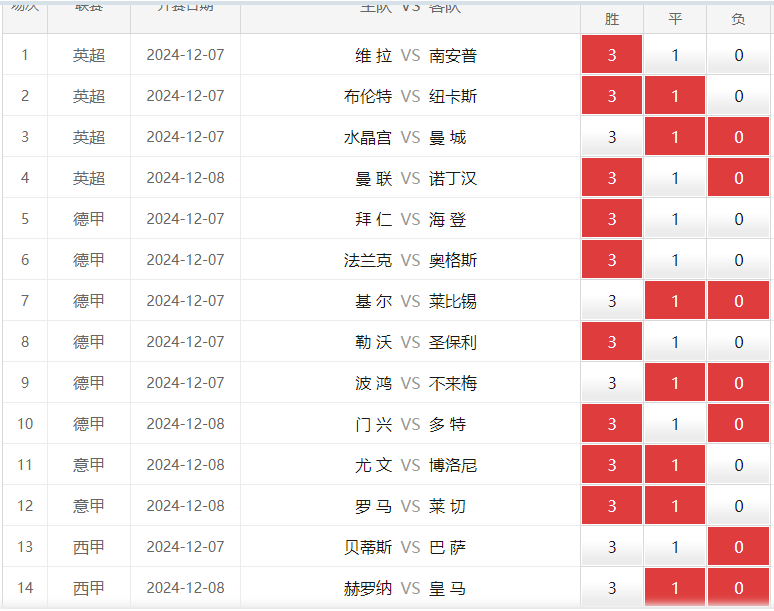Click match text 门兴 VS 多特
Screen dimensions: 774x611
point(410,423)
